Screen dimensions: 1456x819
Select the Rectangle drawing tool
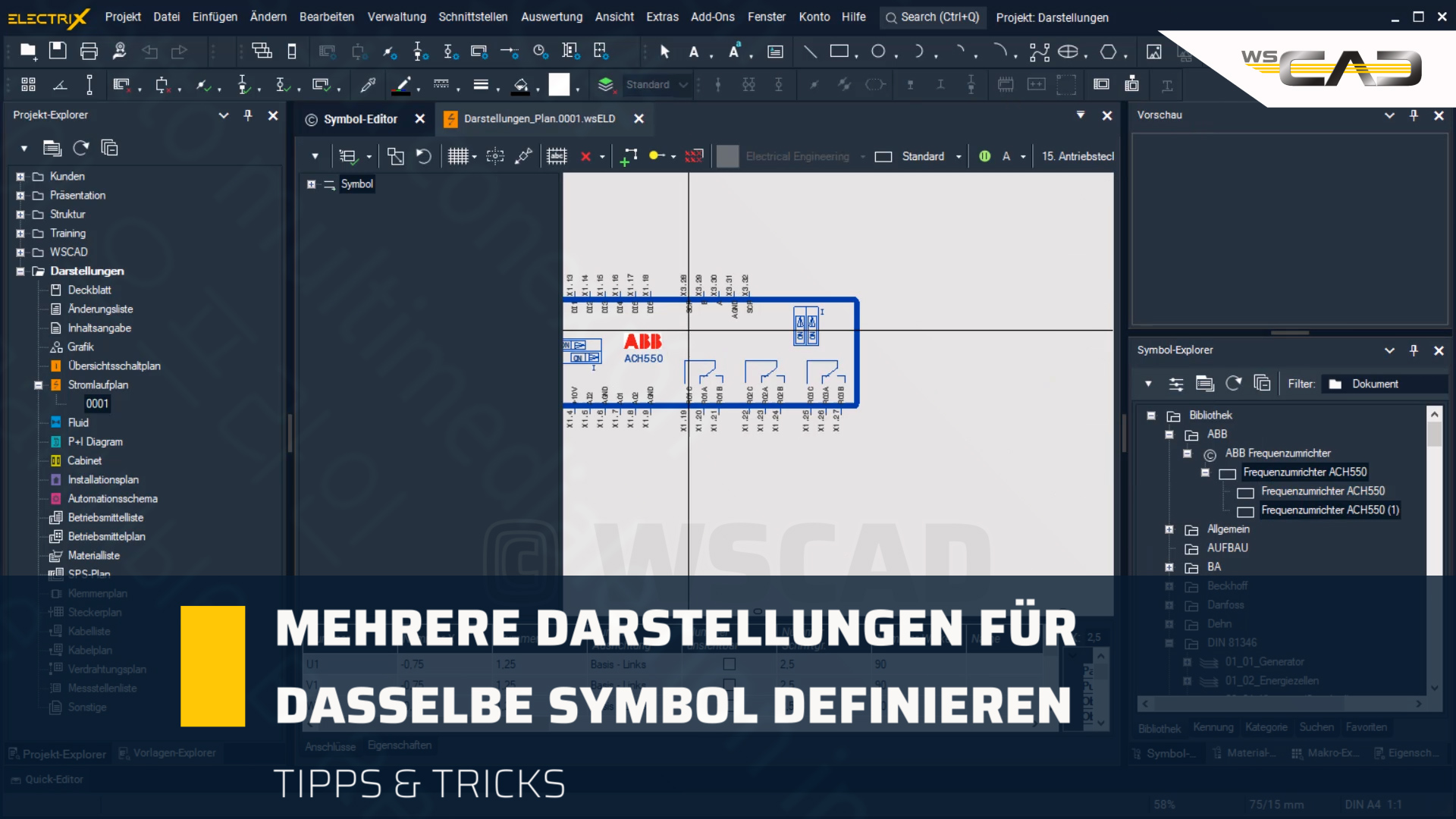(x=840, y=52)
